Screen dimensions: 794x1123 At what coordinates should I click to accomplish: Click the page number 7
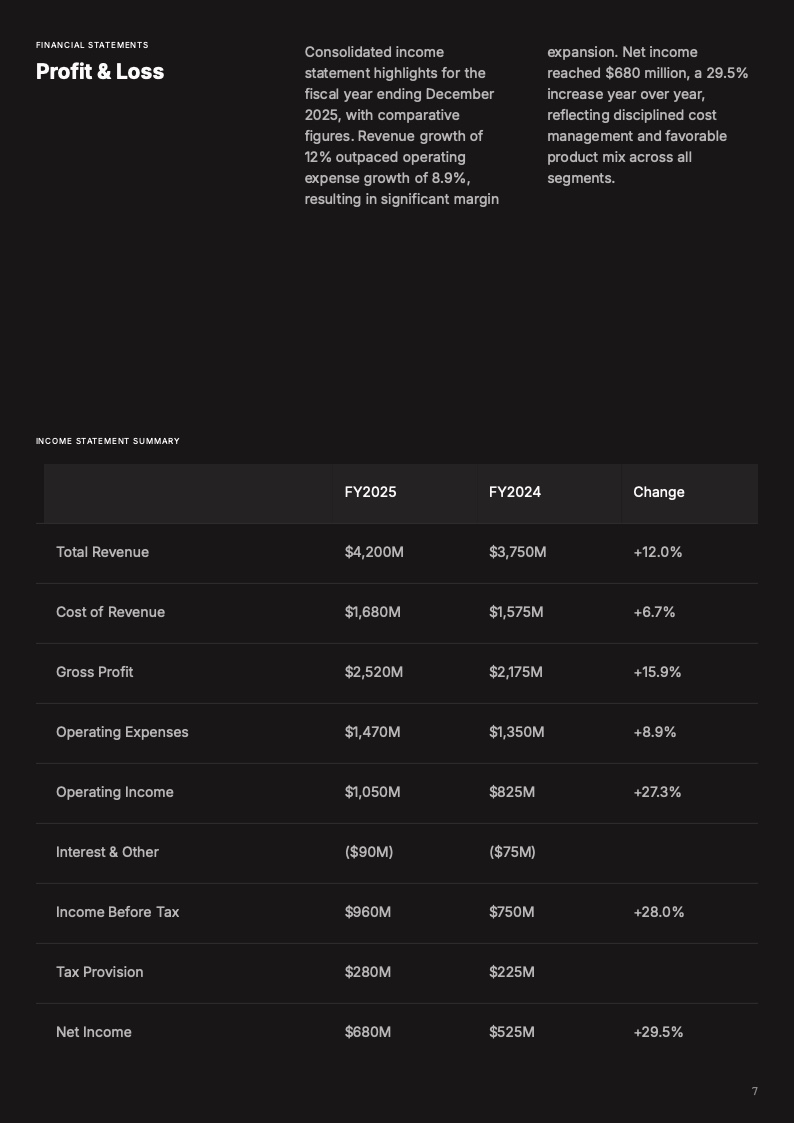pyautogui.click(x=755, y=1091)
